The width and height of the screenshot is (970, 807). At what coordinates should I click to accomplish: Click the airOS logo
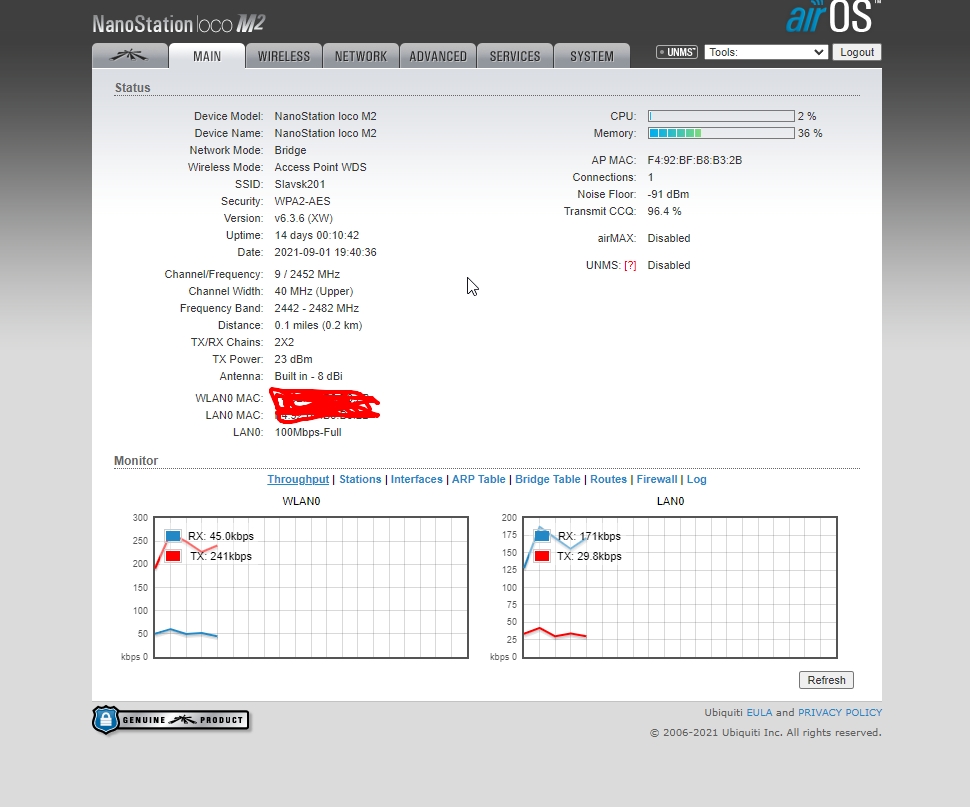(x=833, y=17)
